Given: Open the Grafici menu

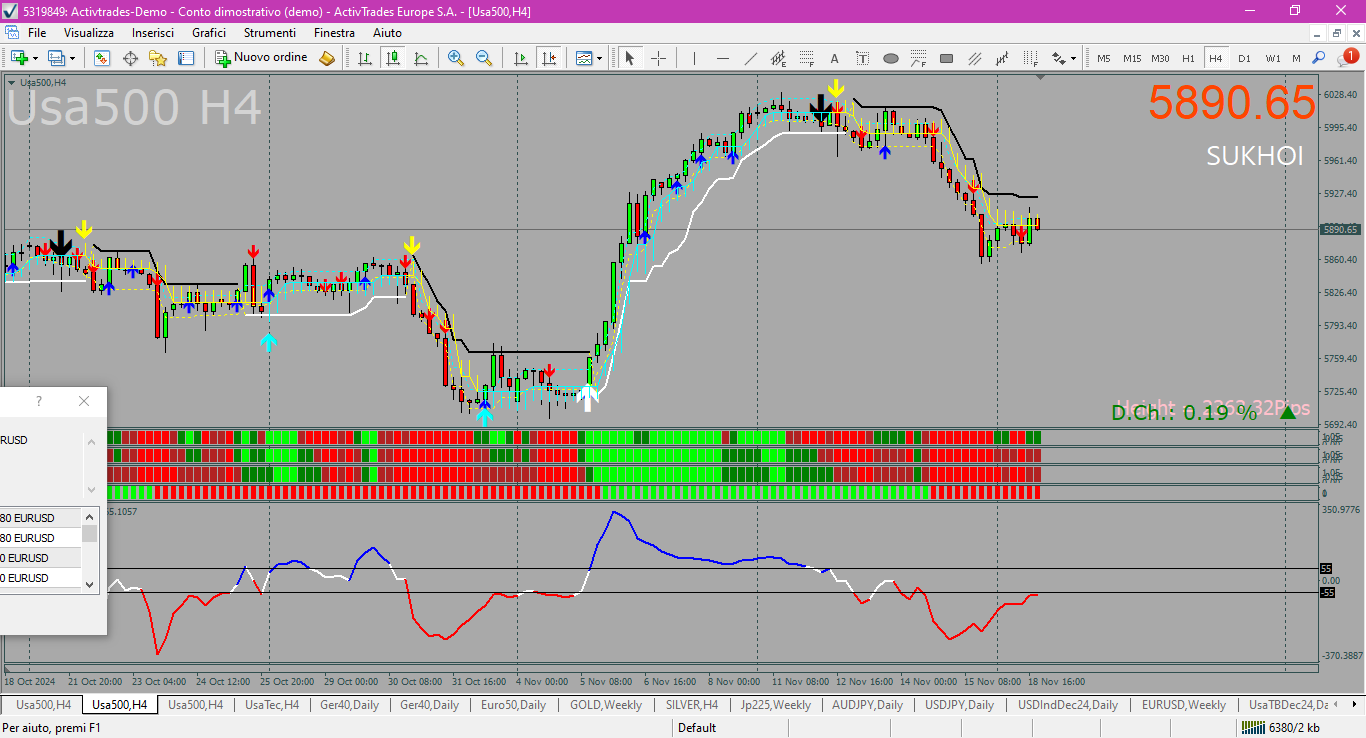Looking at the screenshot, I should (209, 32).
